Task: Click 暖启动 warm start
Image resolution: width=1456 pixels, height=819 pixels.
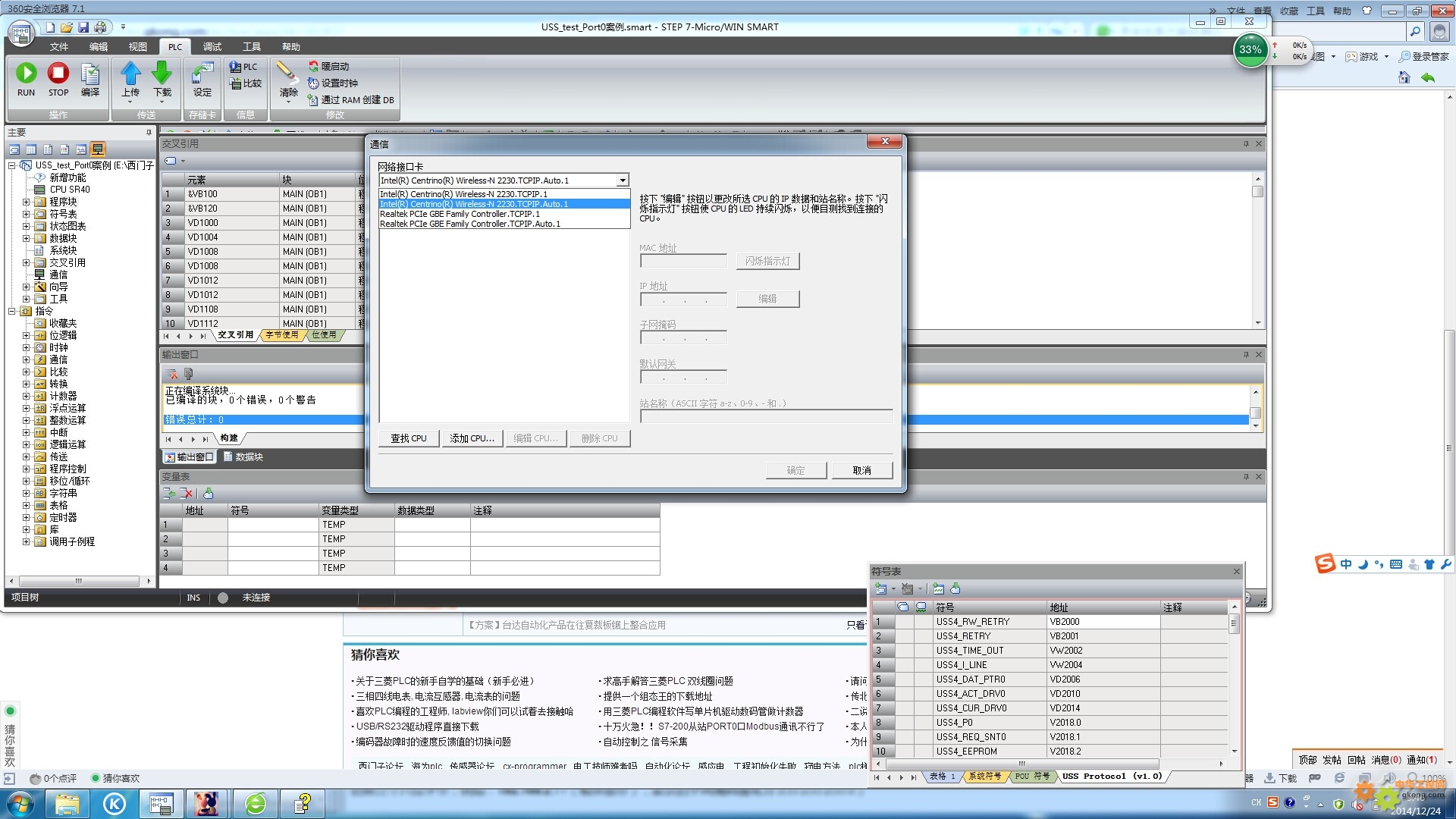Action: click(x=329, y=67)
